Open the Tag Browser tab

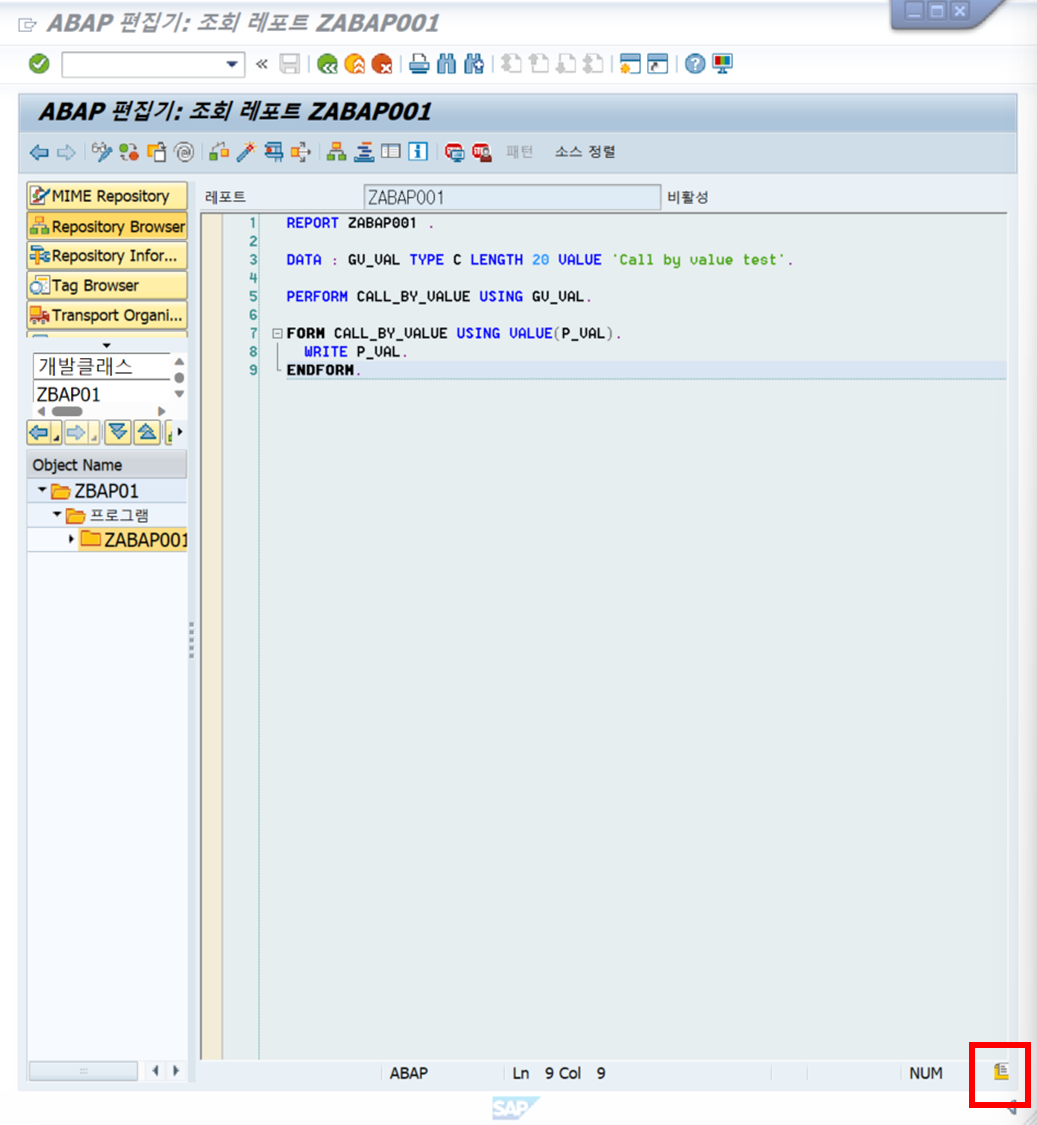107,286
